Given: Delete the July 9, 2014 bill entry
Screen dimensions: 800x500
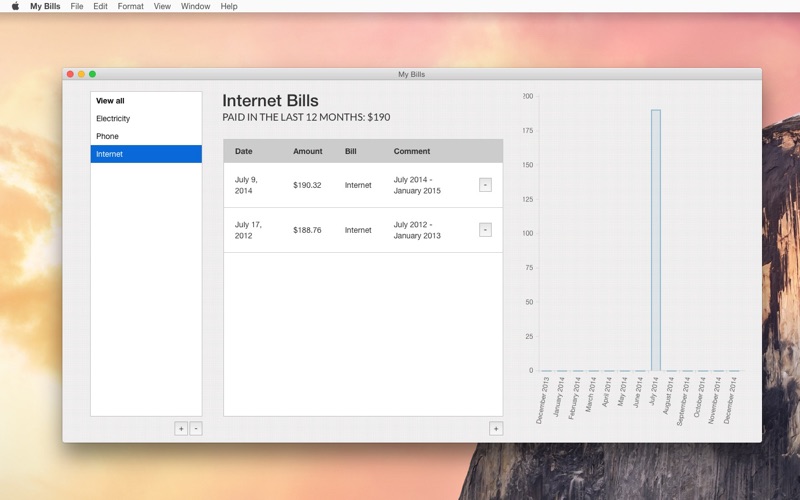Looking at the screenshot, I should [485, 185].
